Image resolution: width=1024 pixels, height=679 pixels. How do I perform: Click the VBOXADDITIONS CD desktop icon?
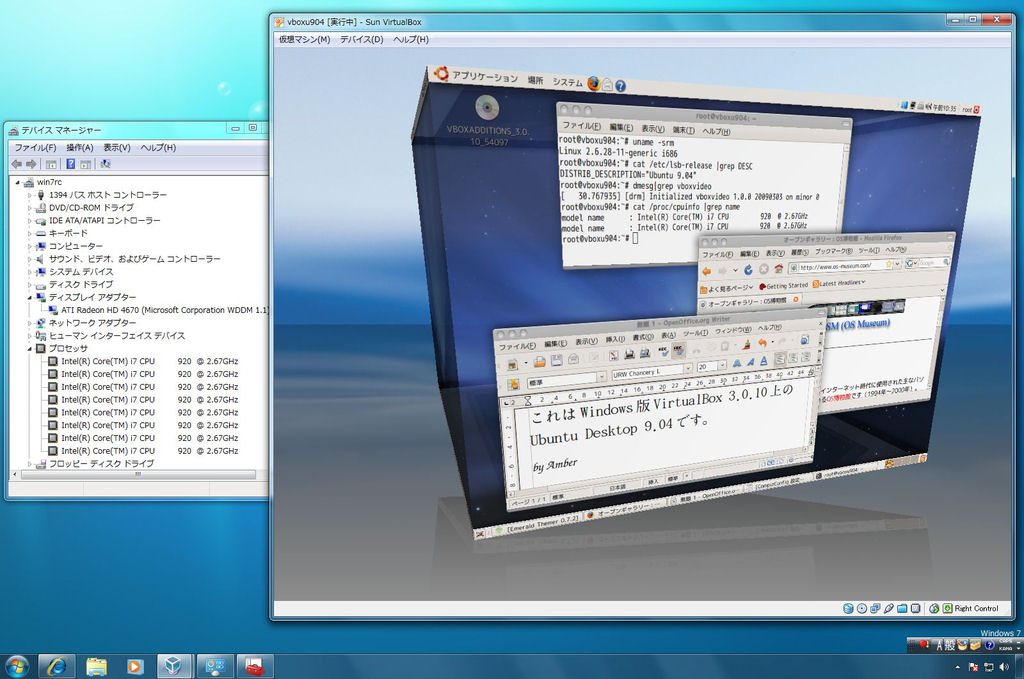pos(487,108)
